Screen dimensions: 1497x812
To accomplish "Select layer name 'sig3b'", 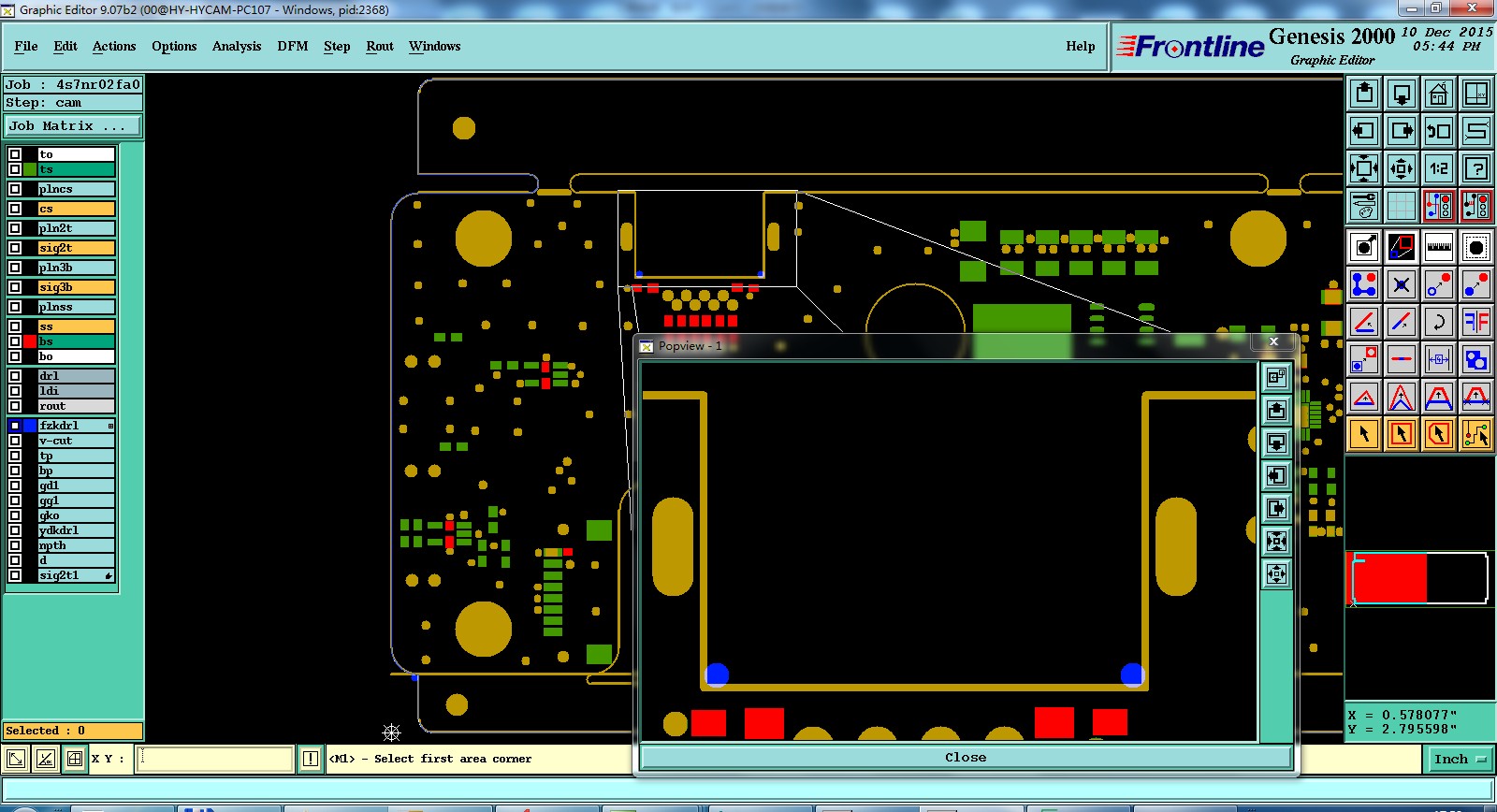I will coord(77,287).
